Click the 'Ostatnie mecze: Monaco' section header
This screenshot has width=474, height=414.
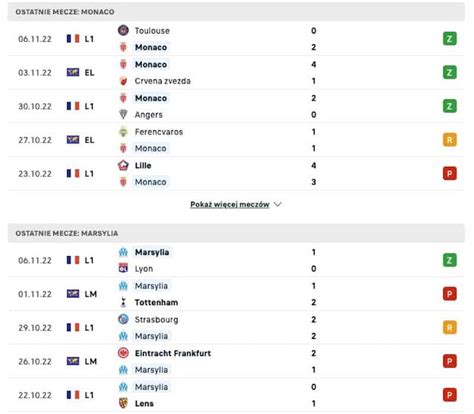coord(236,12)
